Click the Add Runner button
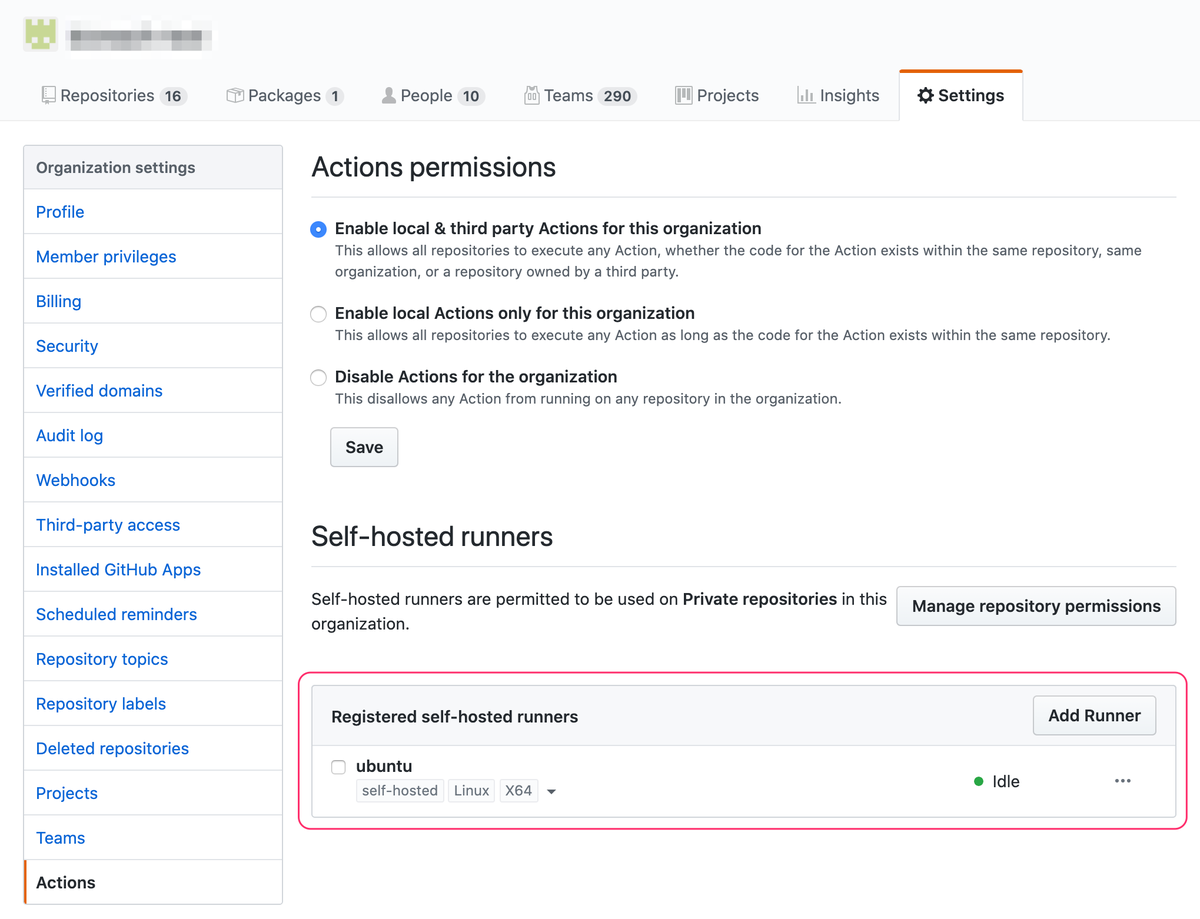The height and width of the screenshot is (919, 1200). [1094, 715]
